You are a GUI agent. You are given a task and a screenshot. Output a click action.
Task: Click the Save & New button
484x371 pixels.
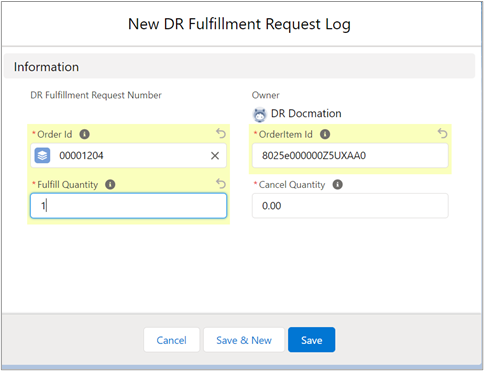[244, 340]
